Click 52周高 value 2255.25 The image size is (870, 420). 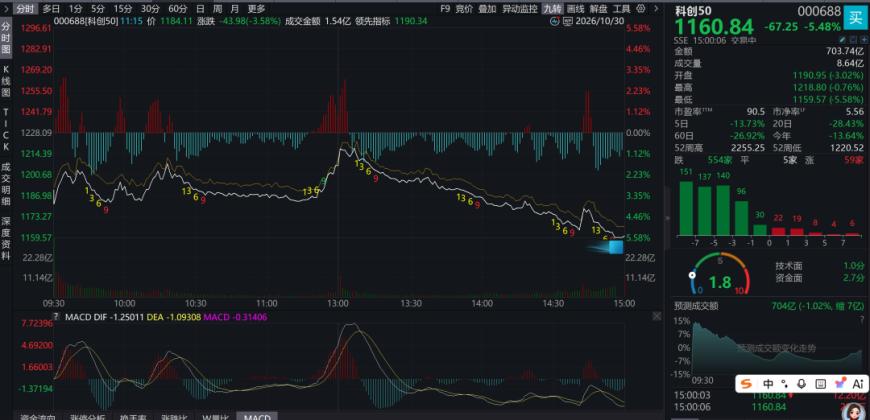(748, 147)
